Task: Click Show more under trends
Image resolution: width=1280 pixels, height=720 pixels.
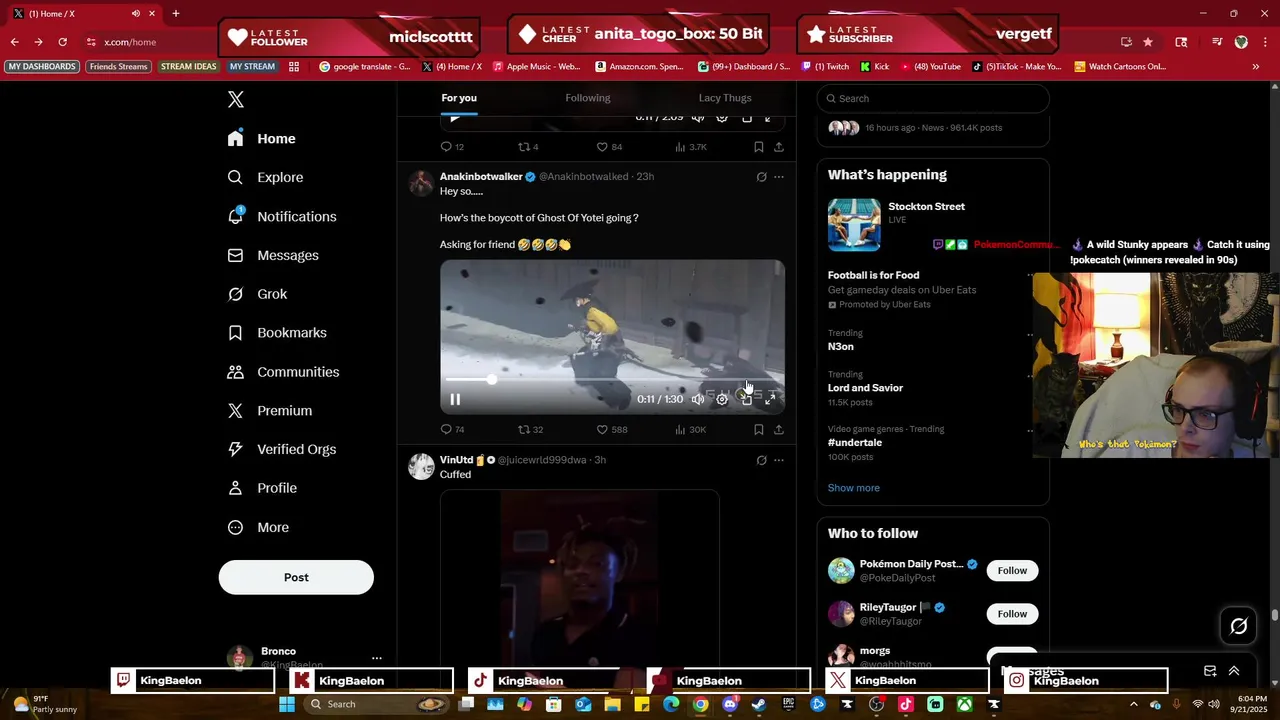Action: 854,488
